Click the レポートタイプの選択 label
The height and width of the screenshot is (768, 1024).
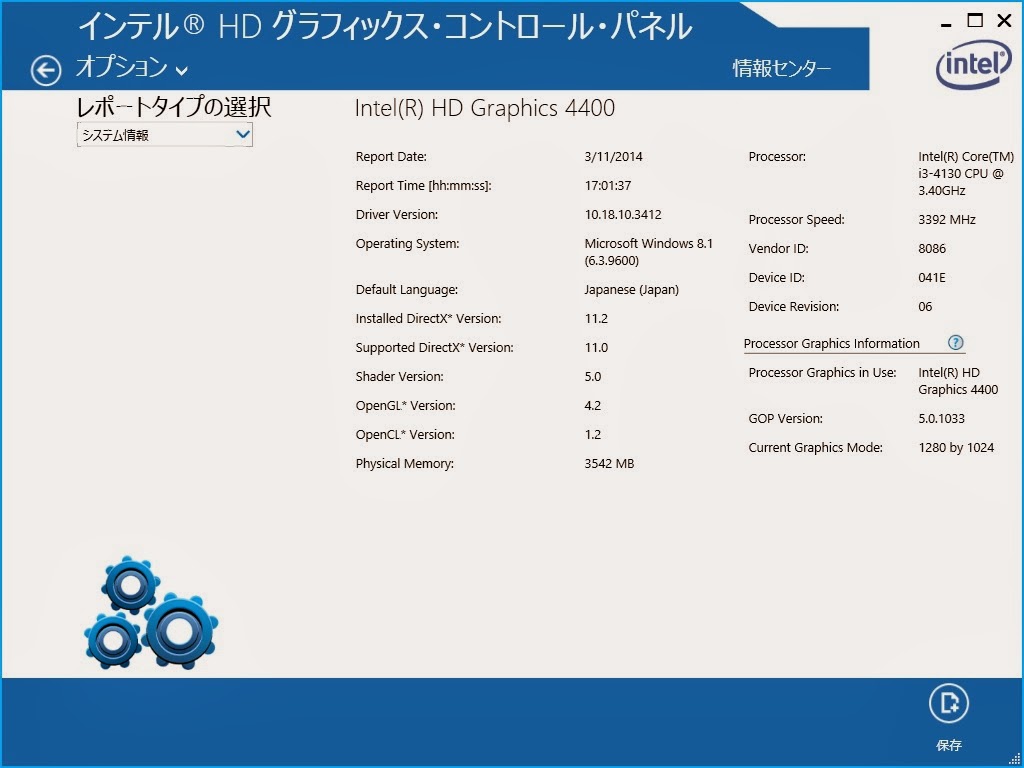[x=174, y=106]
